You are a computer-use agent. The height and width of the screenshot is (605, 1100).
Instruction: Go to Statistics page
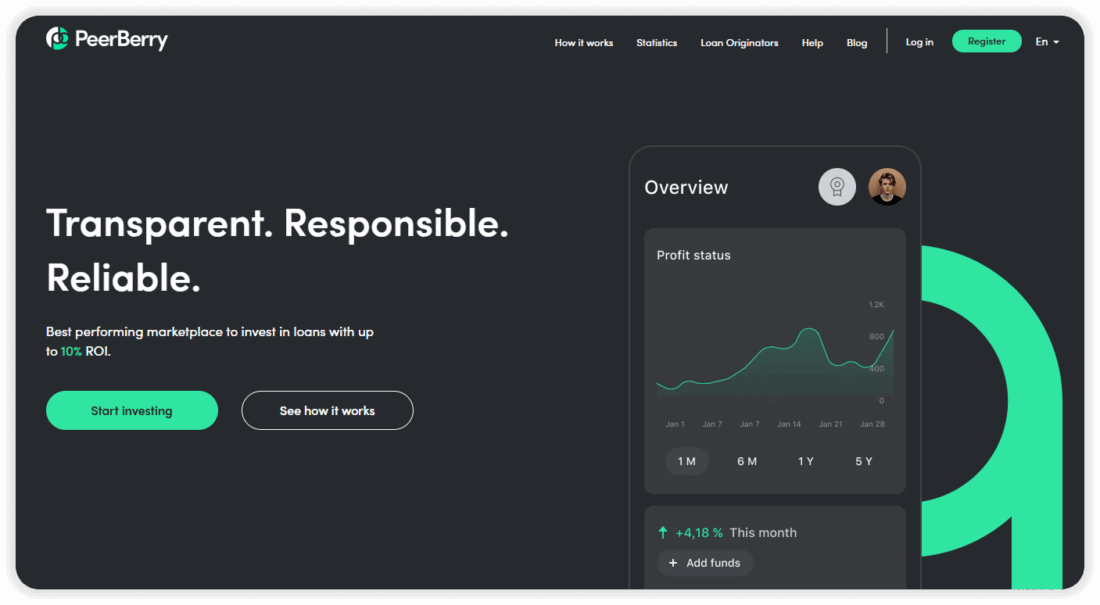[657, 43]
